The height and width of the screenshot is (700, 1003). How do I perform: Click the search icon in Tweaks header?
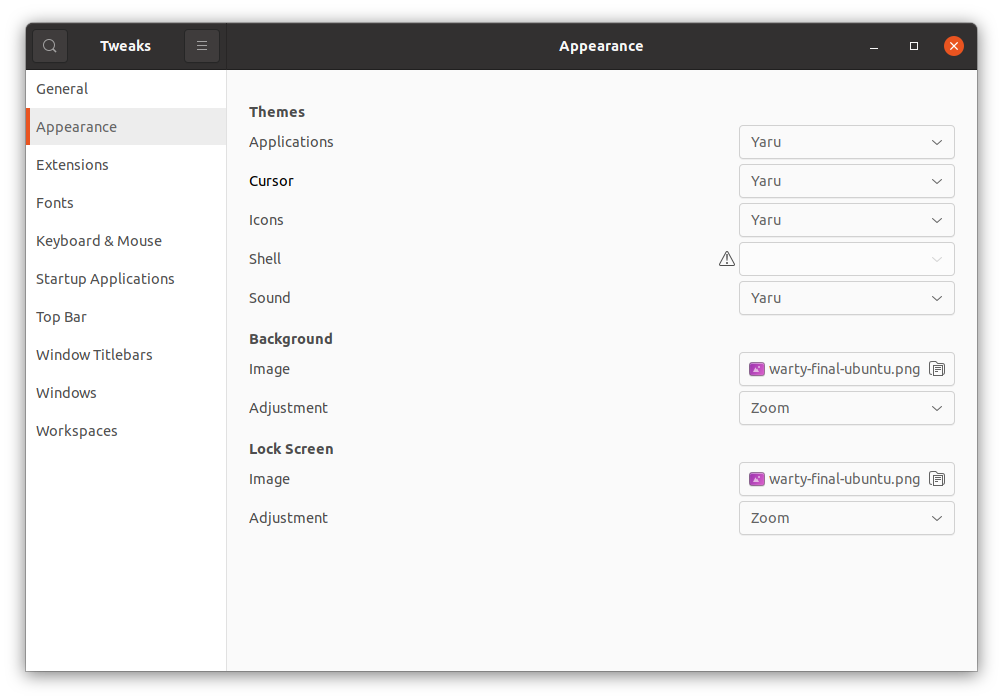click(50, 46)
